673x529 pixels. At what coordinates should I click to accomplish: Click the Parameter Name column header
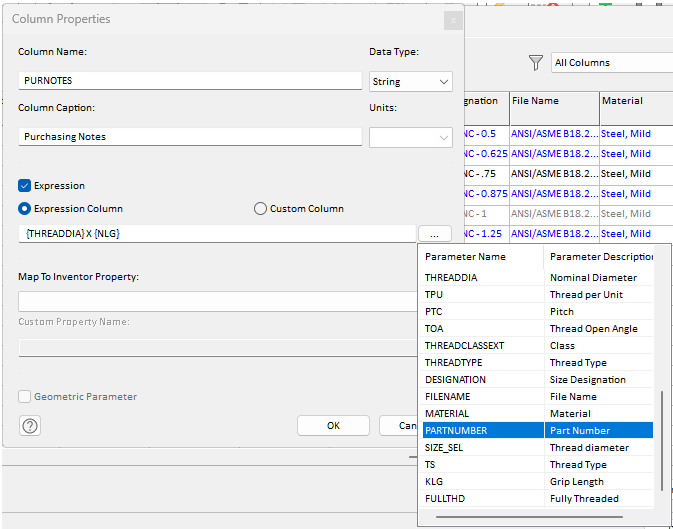[483, 257]
